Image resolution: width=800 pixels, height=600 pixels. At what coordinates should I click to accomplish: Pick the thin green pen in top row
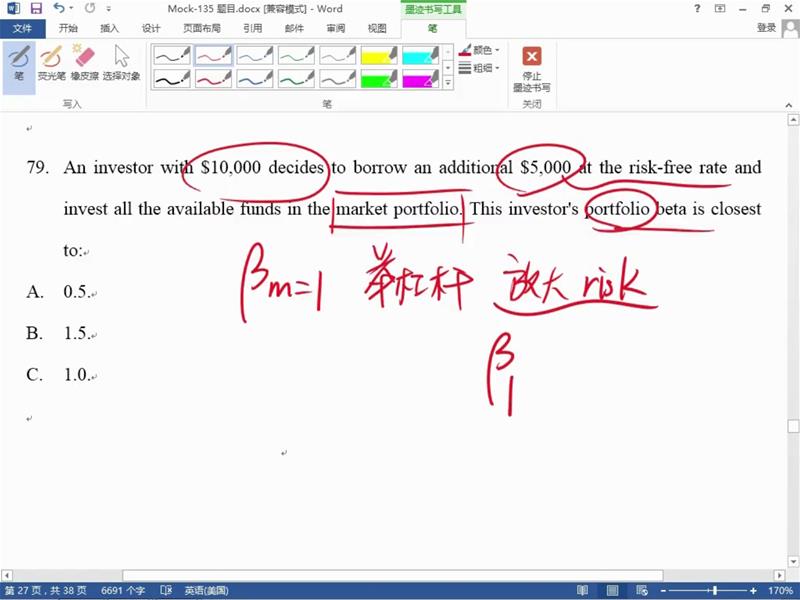coord(296,55)
